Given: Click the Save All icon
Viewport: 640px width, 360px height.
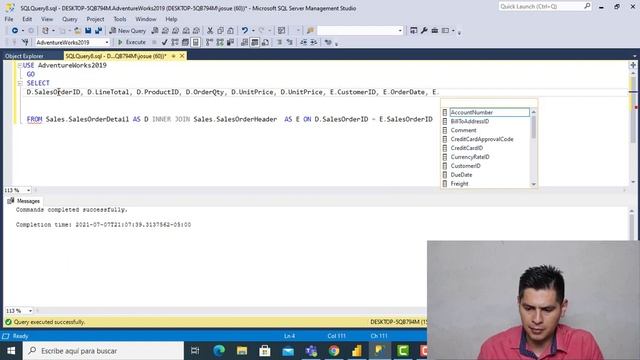Looking at the screenshot, I should click(x=98, y=31).
